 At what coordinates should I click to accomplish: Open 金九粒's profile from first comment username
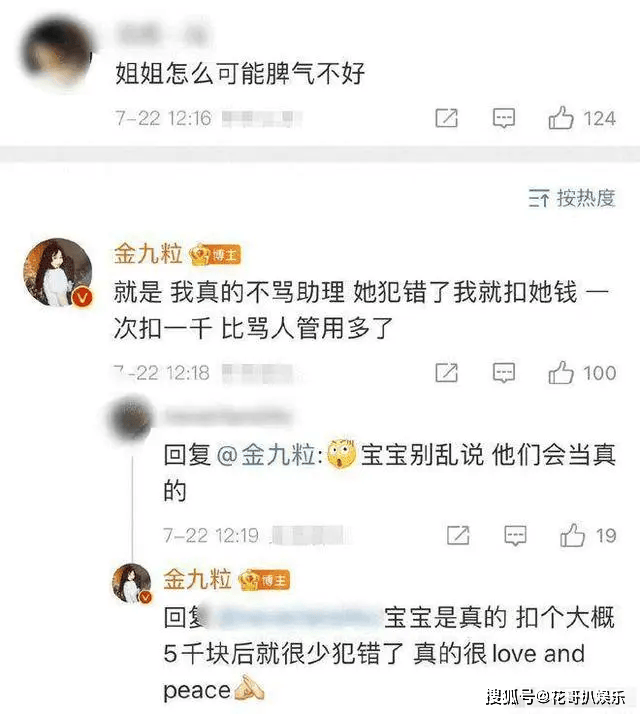[148, 253]
